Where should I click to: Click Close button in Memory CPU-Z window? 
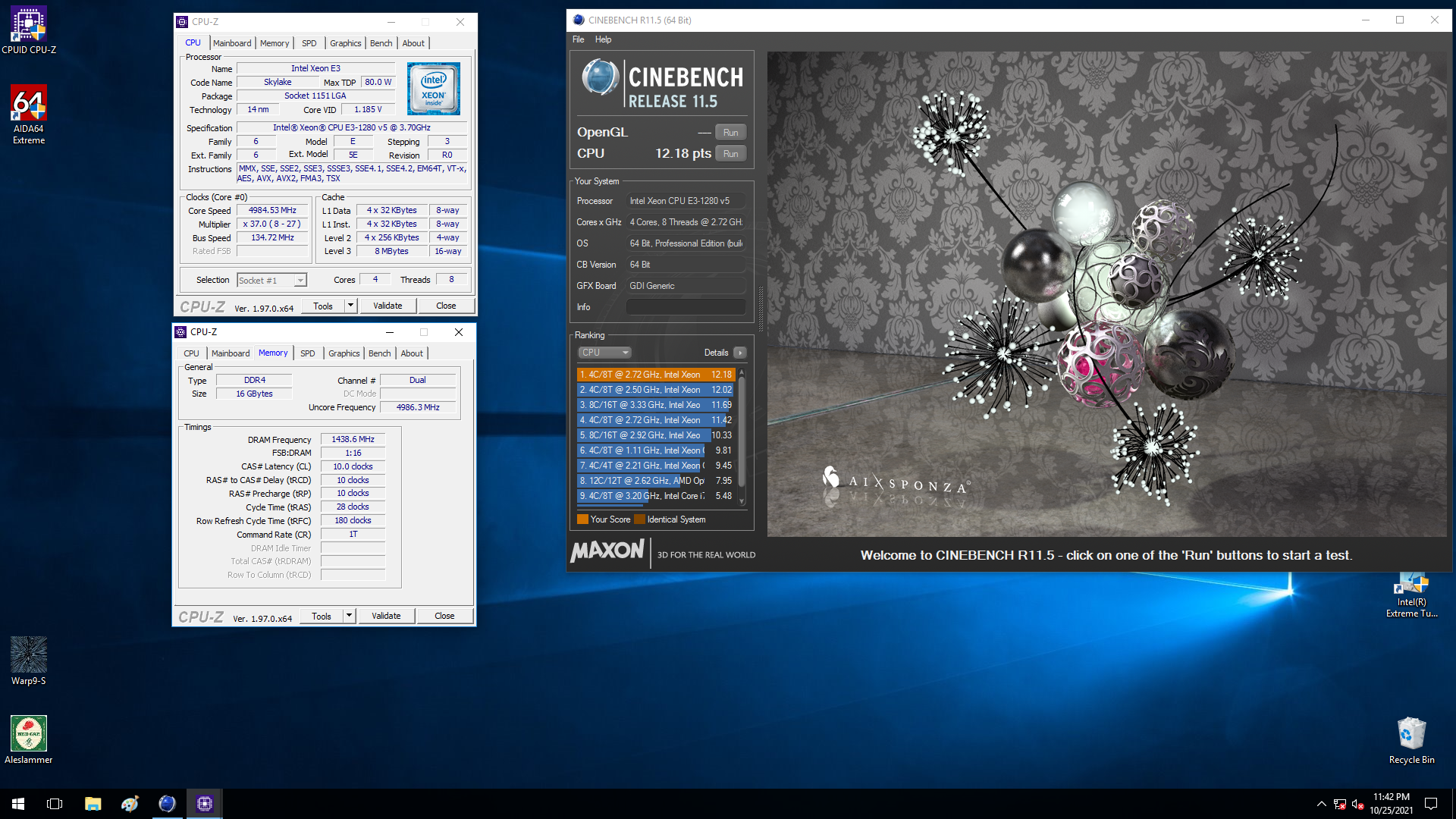444,616
